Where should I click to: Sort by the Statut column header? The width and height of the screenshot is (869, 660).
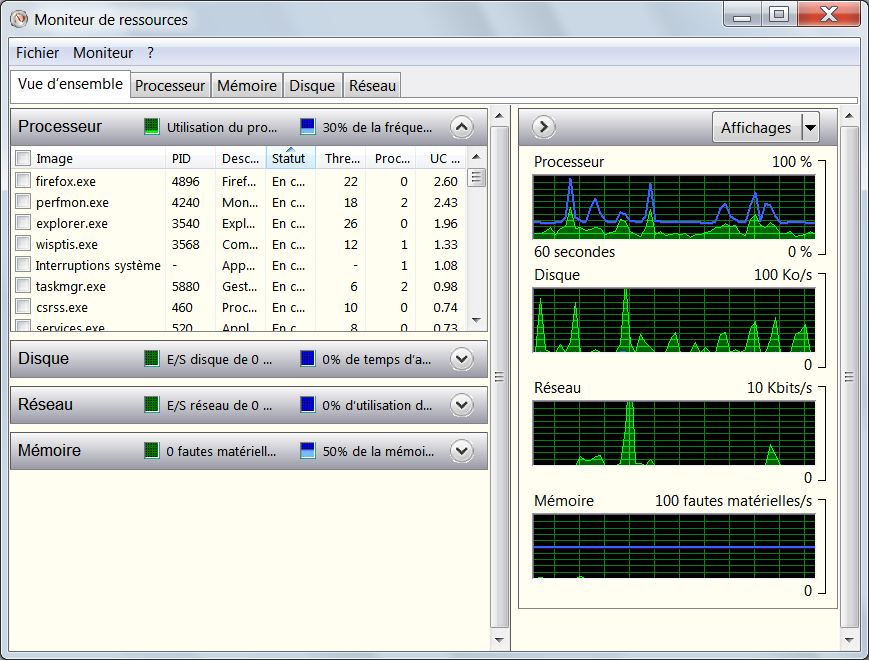[291, 158]
